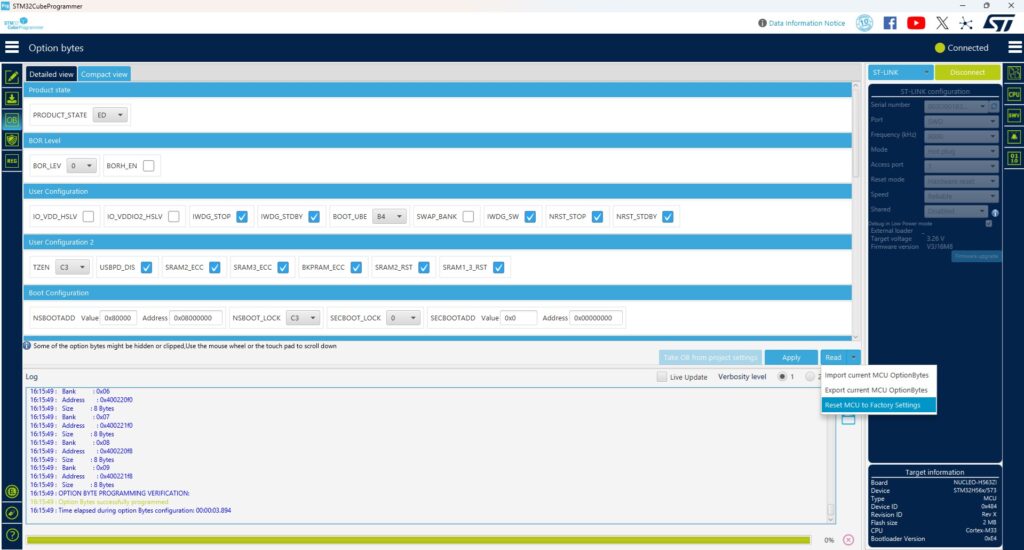Viewport: 1024px width, 550px height.
Task: Open the PRODUCT_STATE dropdown
Action: click(110, 115)
